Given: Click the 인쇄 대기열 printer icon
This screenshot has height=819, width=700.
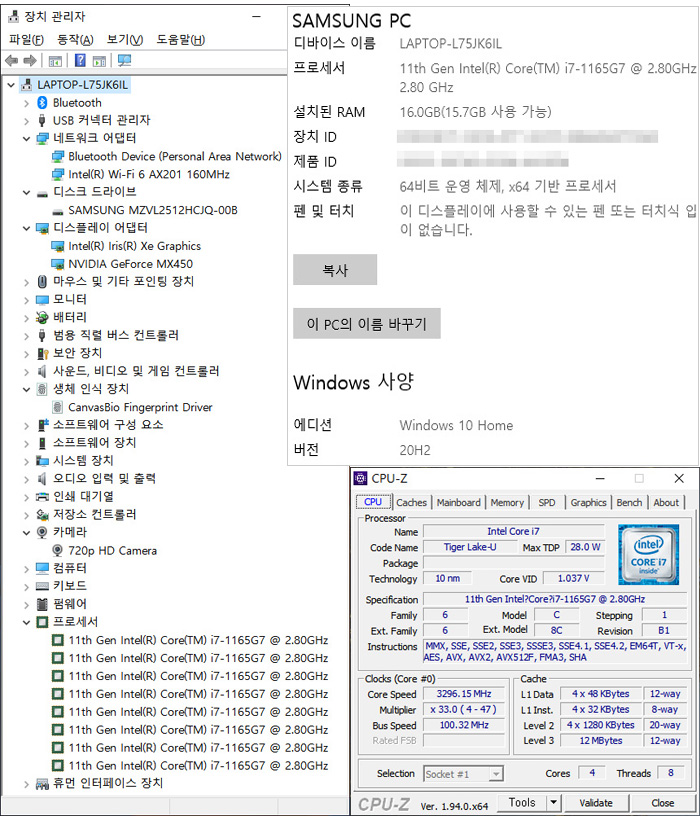Looking at the screenshot, I should (x=42, y=497).
